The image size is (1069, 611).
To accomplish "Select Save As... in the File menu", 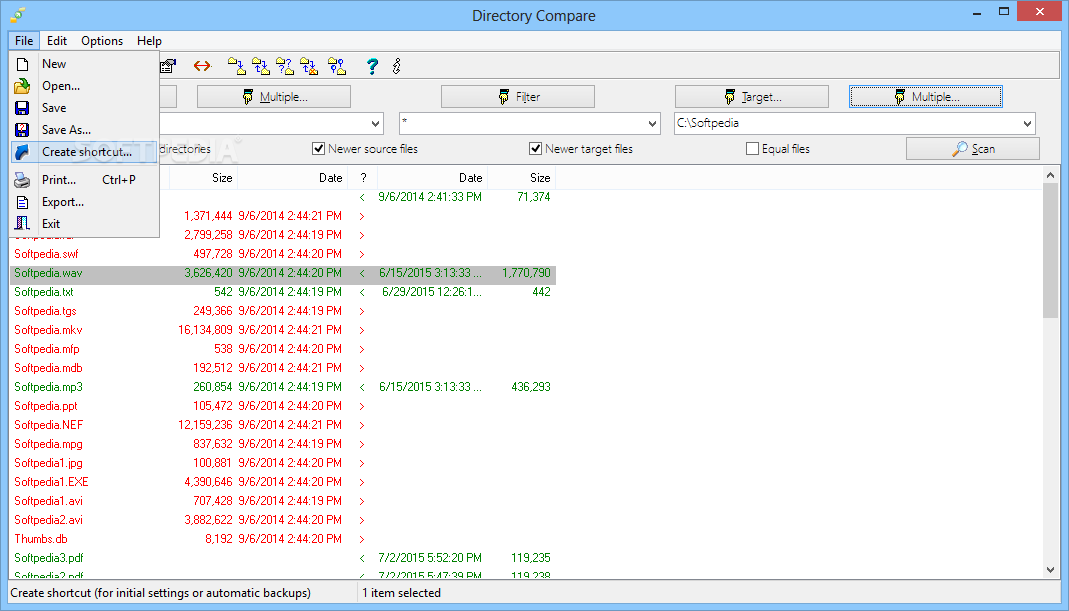I will coord(85,130).
